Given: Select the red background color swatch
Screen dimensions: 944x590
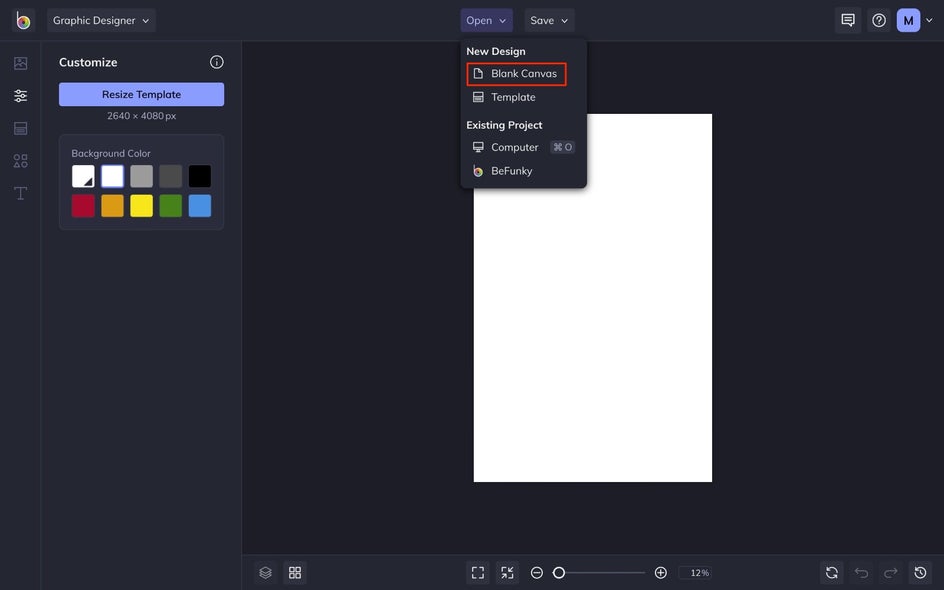Looking at the screenshot, I should 83,206.
